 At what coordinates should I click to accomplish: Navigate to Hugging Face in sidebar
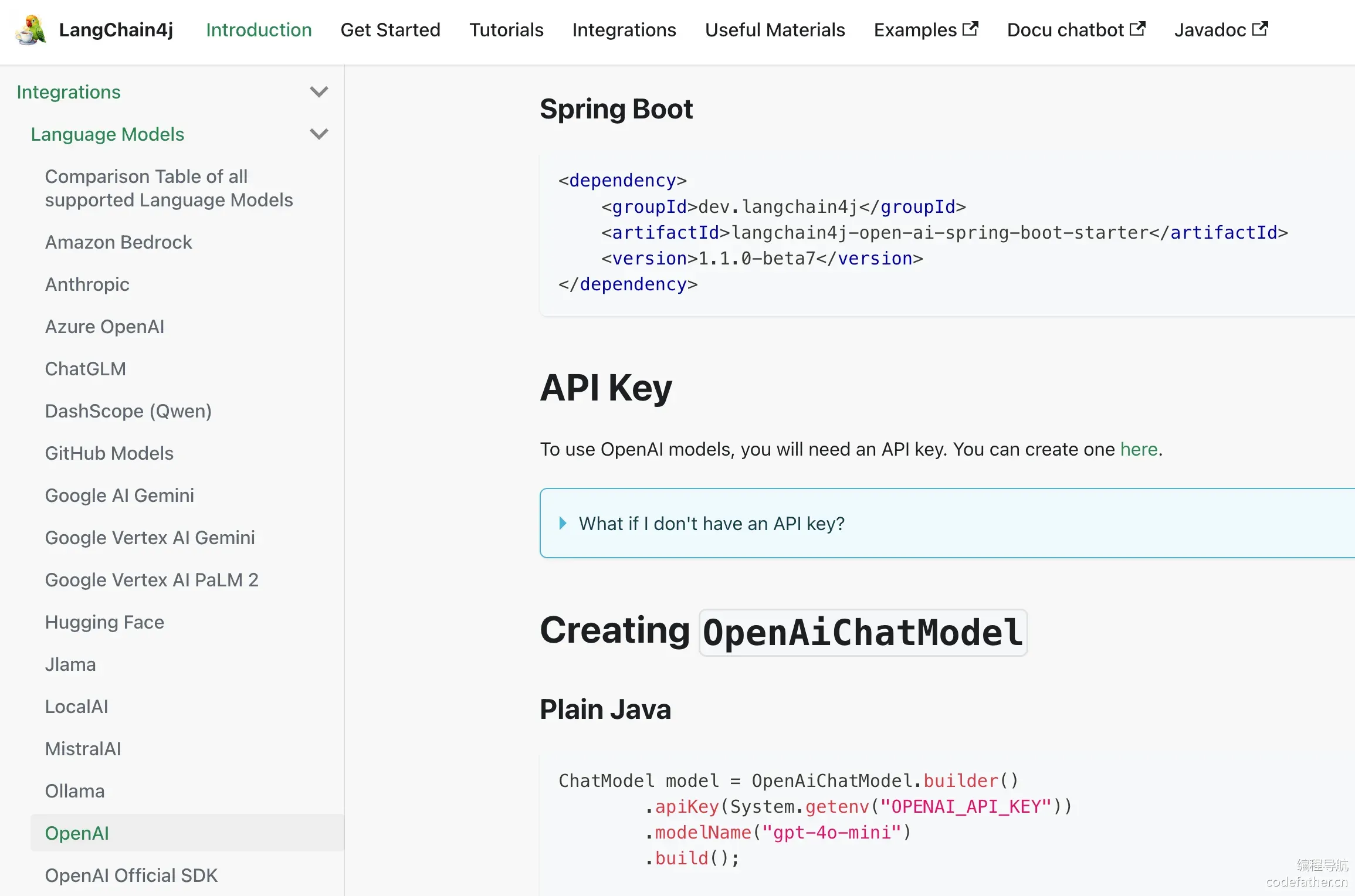tap(104, 622)
